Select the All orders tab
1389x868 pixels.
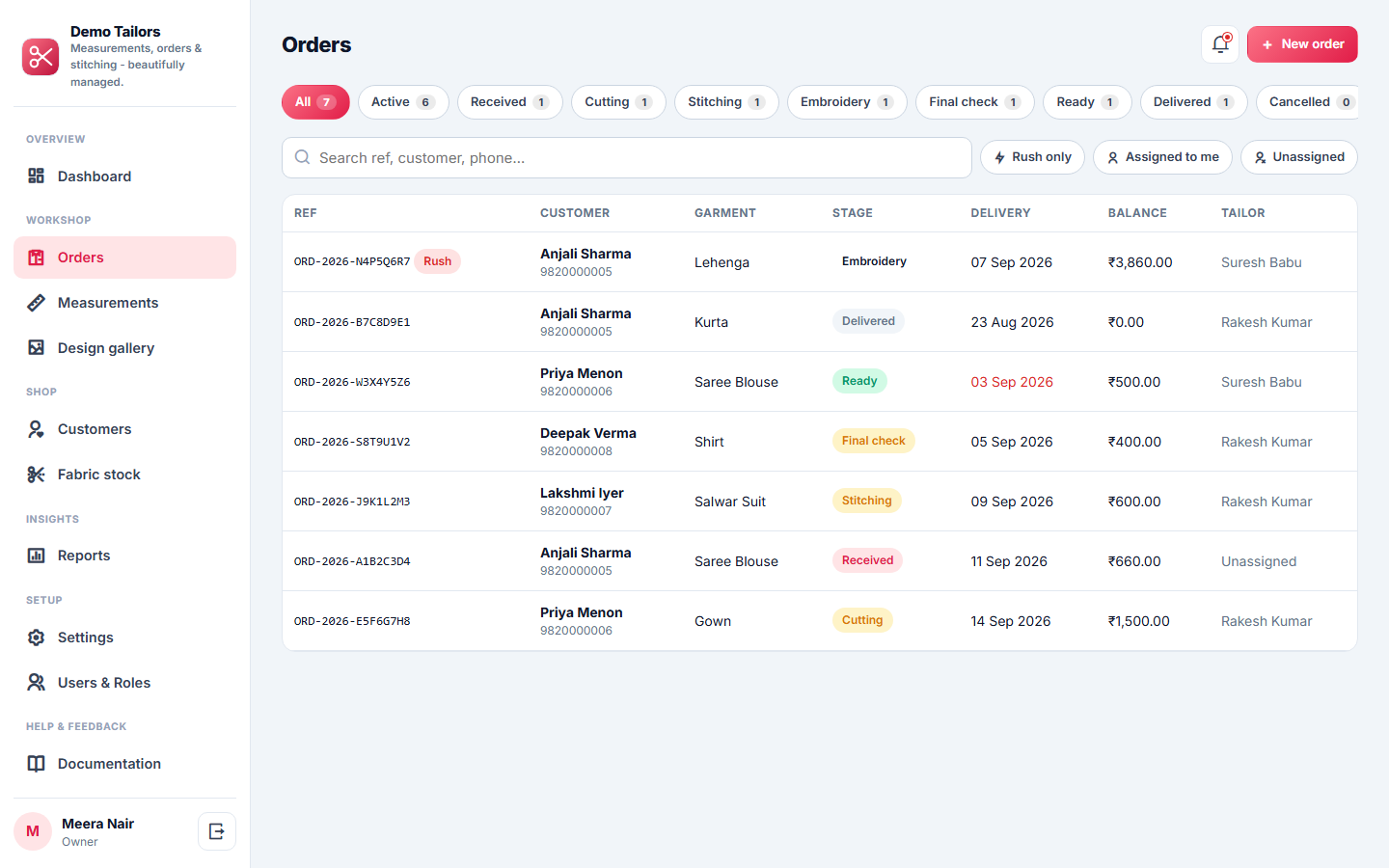[315, 102]
